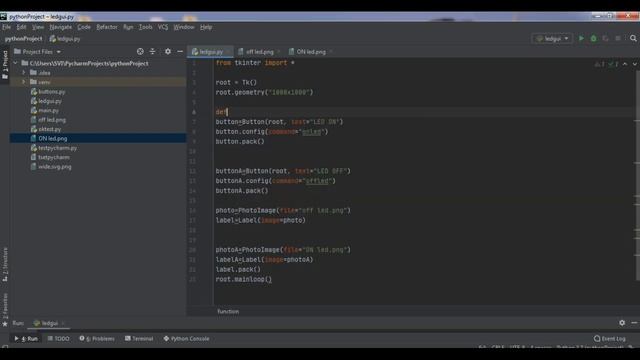Open the Navigate menu

[60, 27]
